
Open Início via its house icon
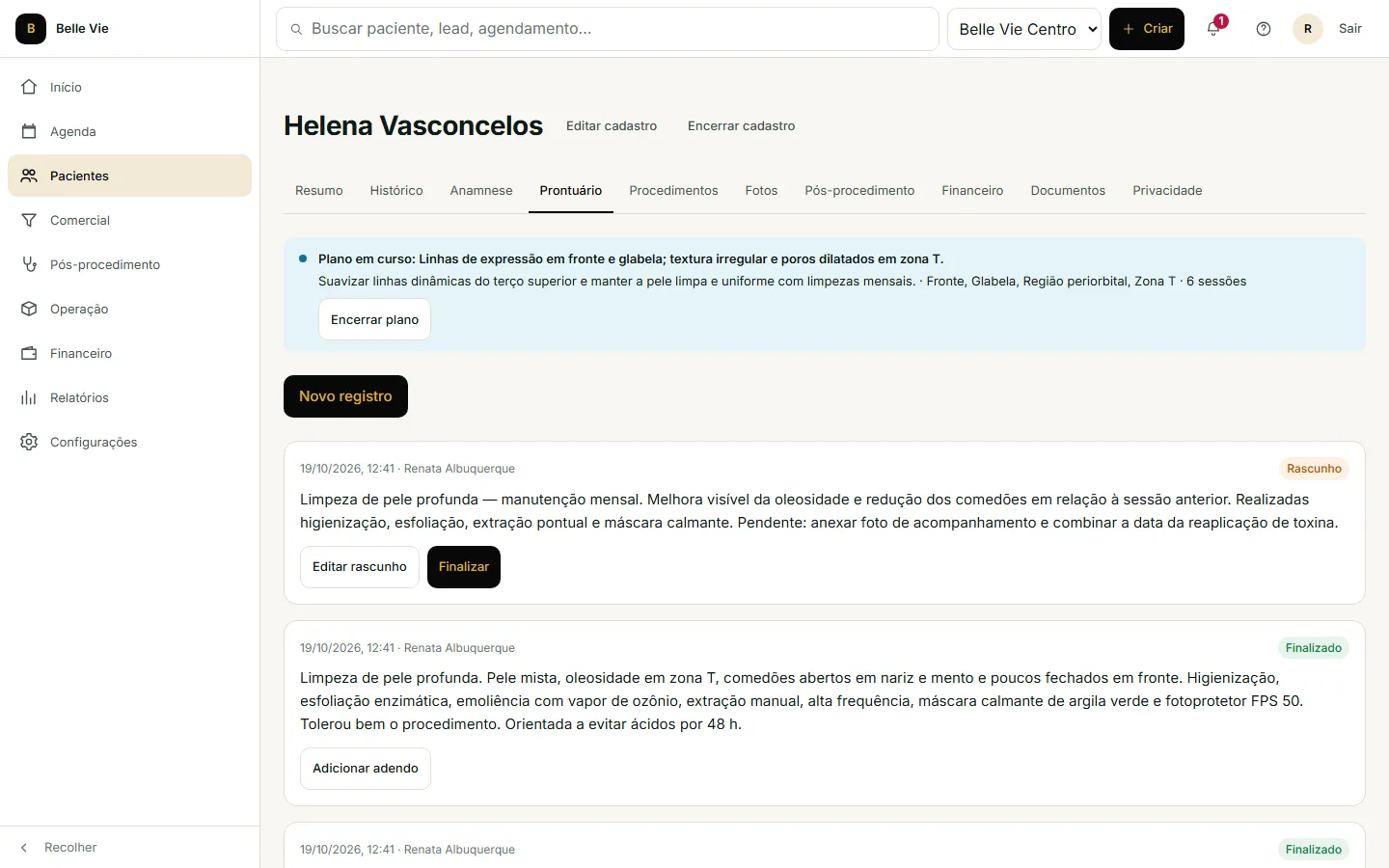(x=29, y=87)
